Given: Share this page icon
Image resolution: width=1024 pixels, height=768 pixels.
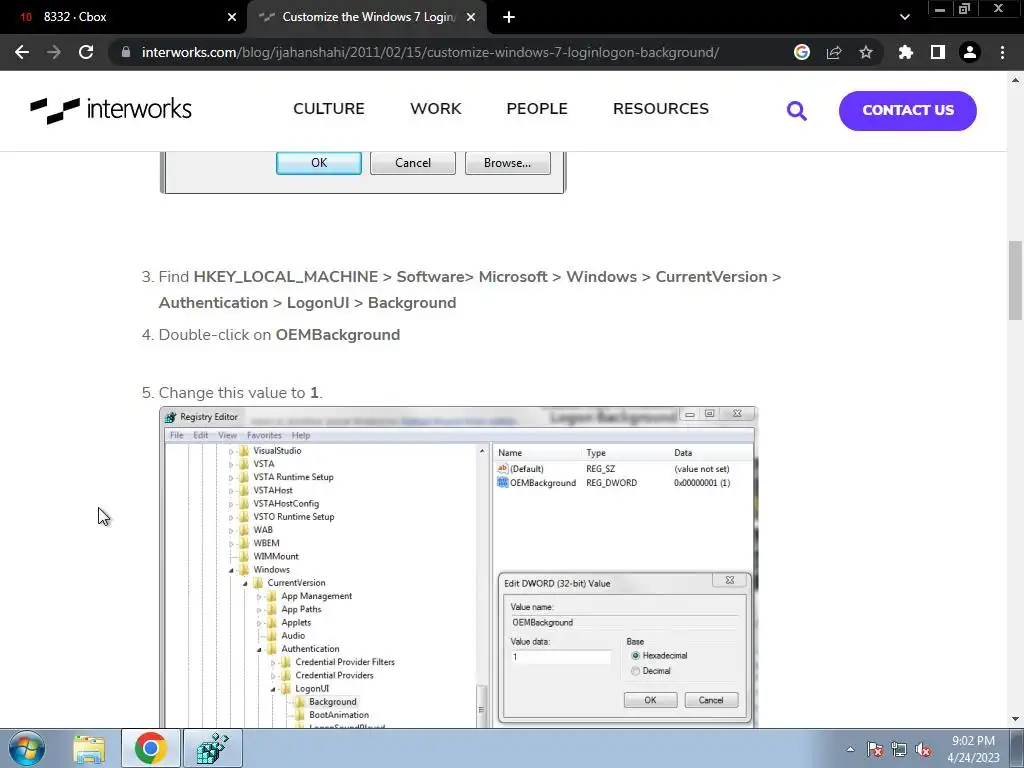Looking at the screenshot, I should tap(834, 52).
